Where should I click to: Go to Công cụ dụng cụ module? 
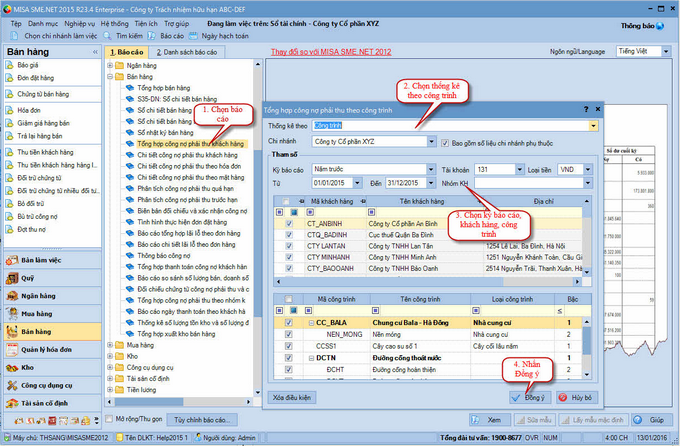tap(52, 385)
